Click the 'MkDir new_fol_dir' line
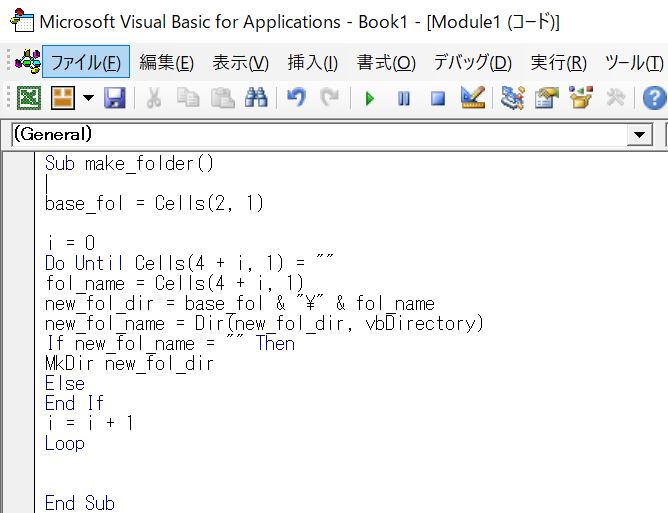The height and width of the screenshot is (513, 668). (x=129, y=363)
